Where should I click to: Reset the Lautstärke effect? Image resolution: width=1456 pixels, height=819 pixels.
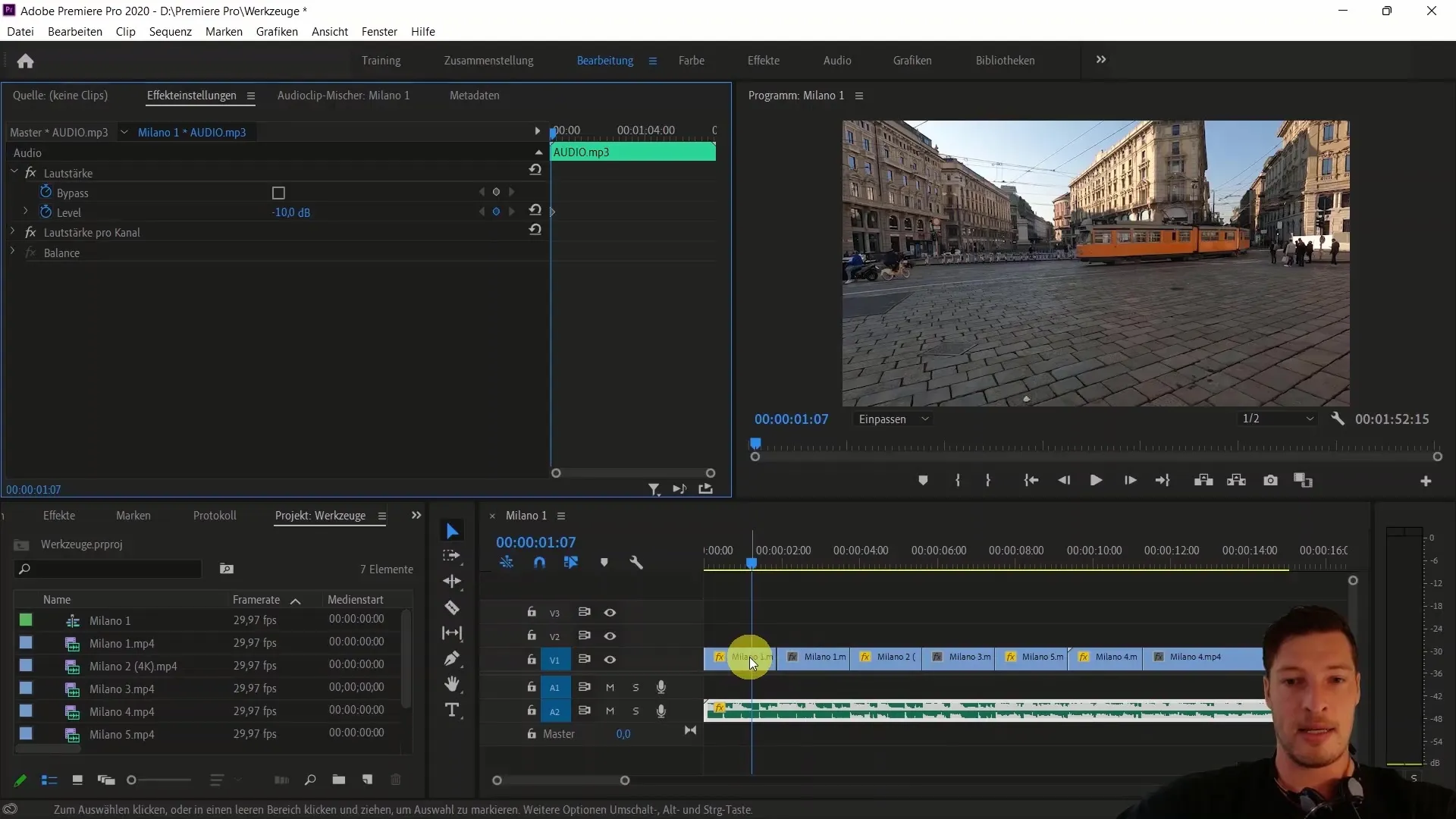(535, 170)
